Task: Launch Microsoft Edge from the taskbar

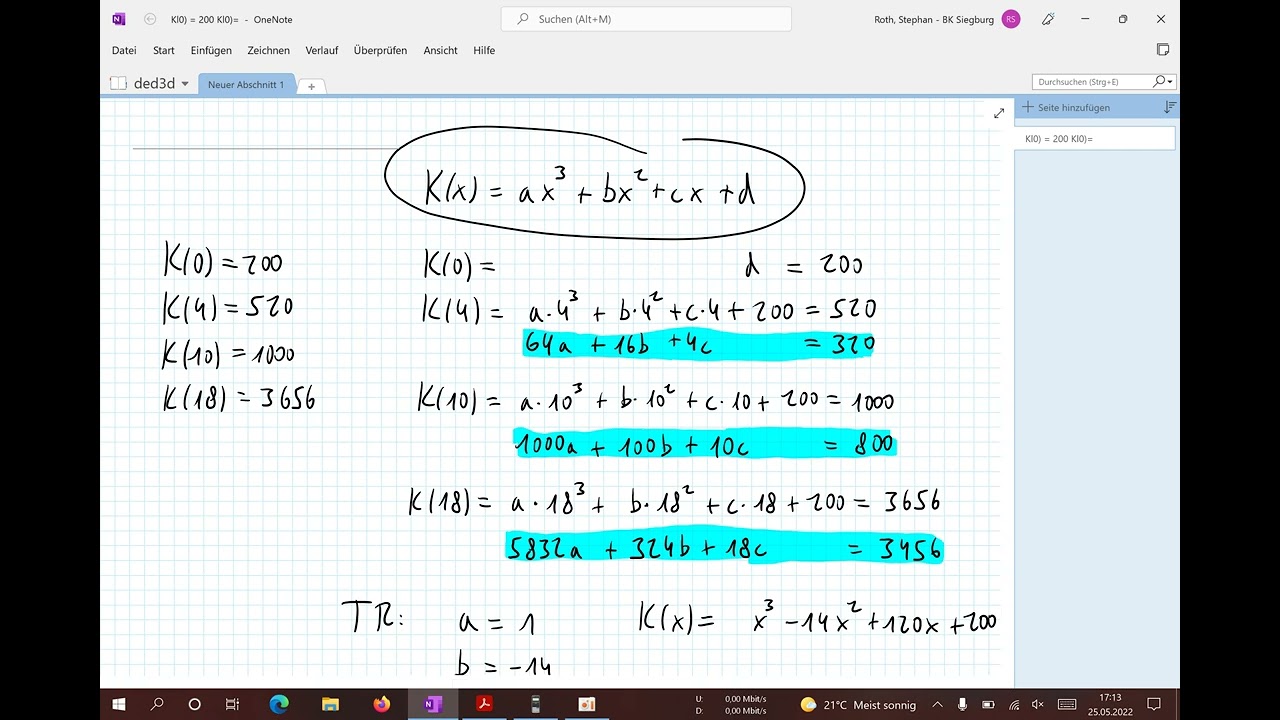Action: (279, 704)
